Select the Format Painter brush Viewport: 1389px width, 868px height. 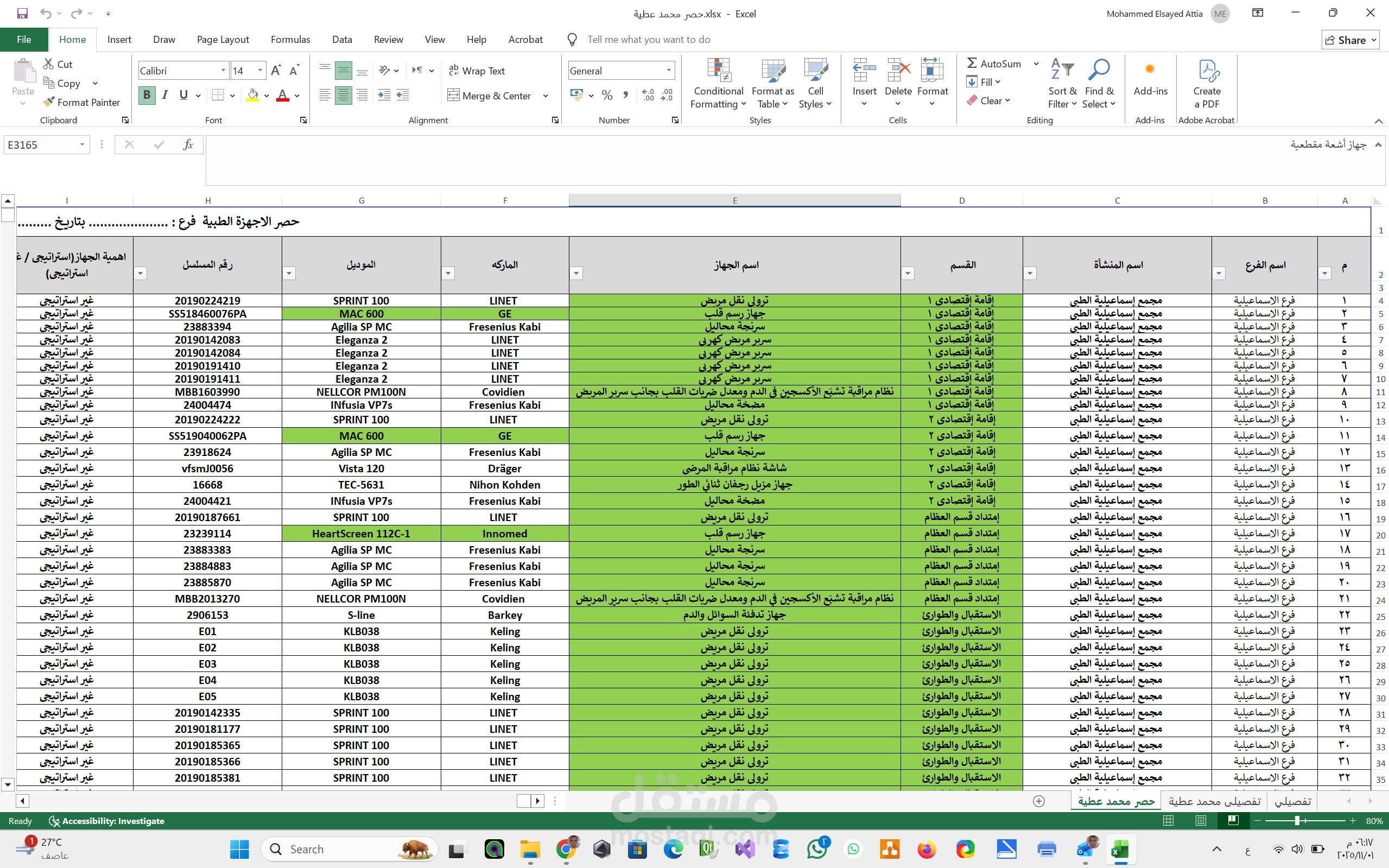82,102
